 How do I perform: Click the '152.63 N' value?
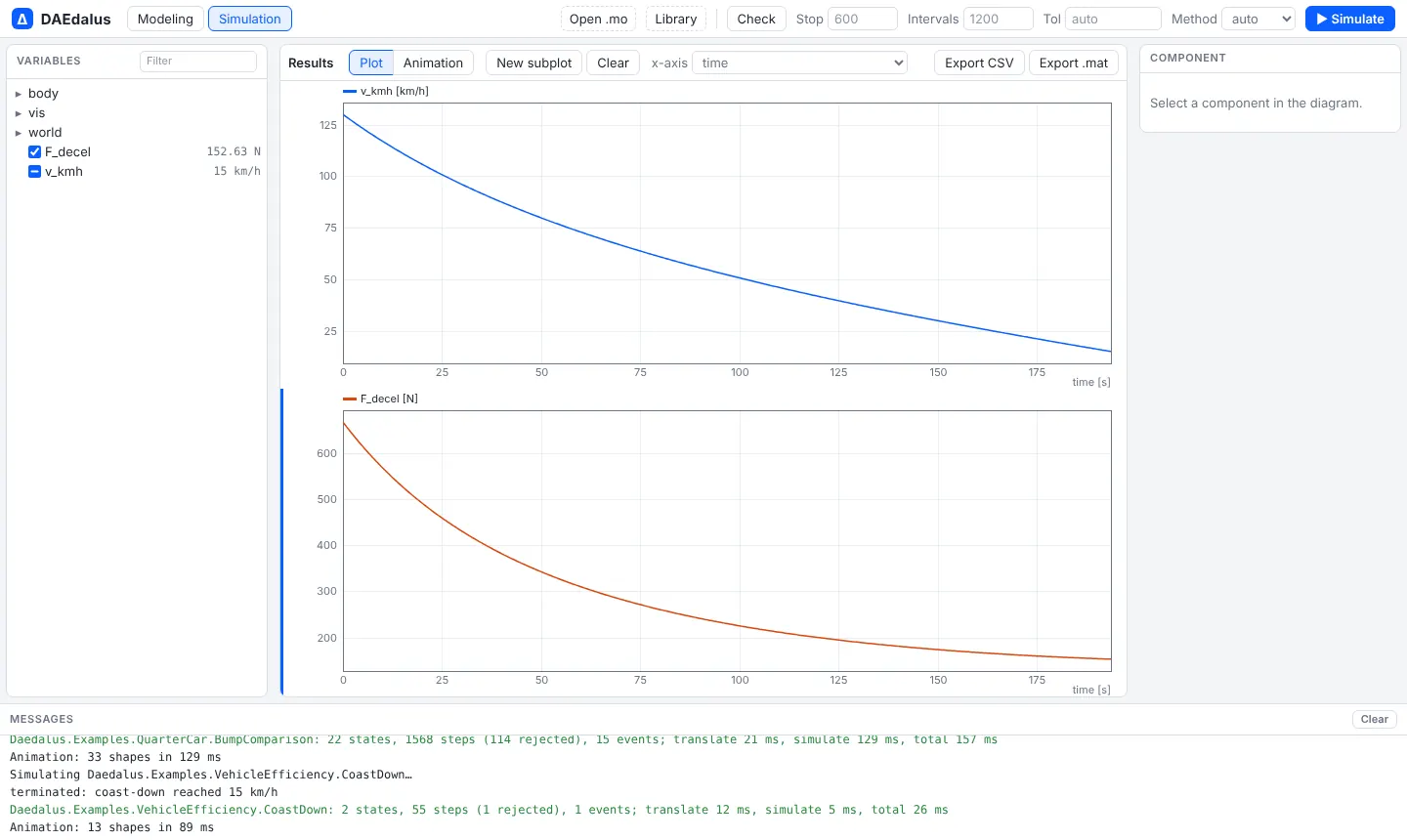(234, 151)
